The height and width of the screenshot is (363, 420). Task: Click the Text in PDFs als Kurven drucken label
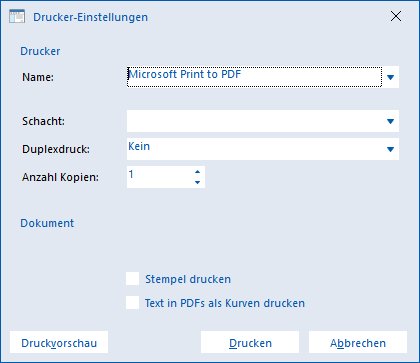[225, 303]
